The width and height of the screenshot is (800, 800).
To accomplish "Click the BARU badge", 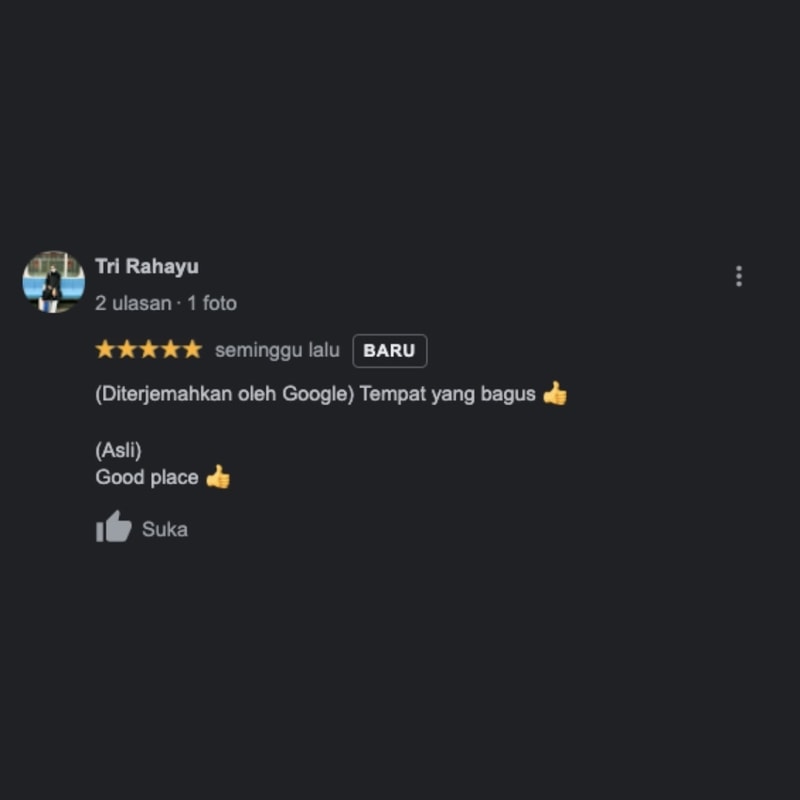I will [x=390, y=351].
